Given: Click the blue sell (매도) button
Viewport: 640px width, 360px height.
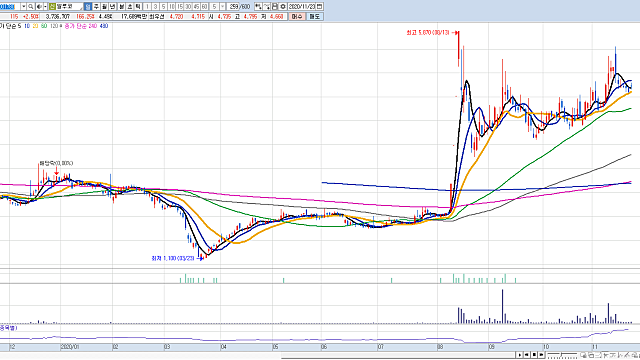Looking at the screenshot, I should click(314, 16).
